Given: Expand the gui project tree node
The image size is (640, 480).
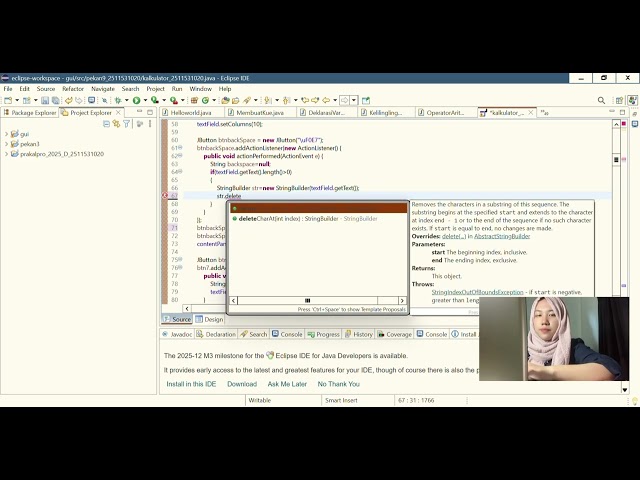Looking at the screenshot, I should pos(7,134).
